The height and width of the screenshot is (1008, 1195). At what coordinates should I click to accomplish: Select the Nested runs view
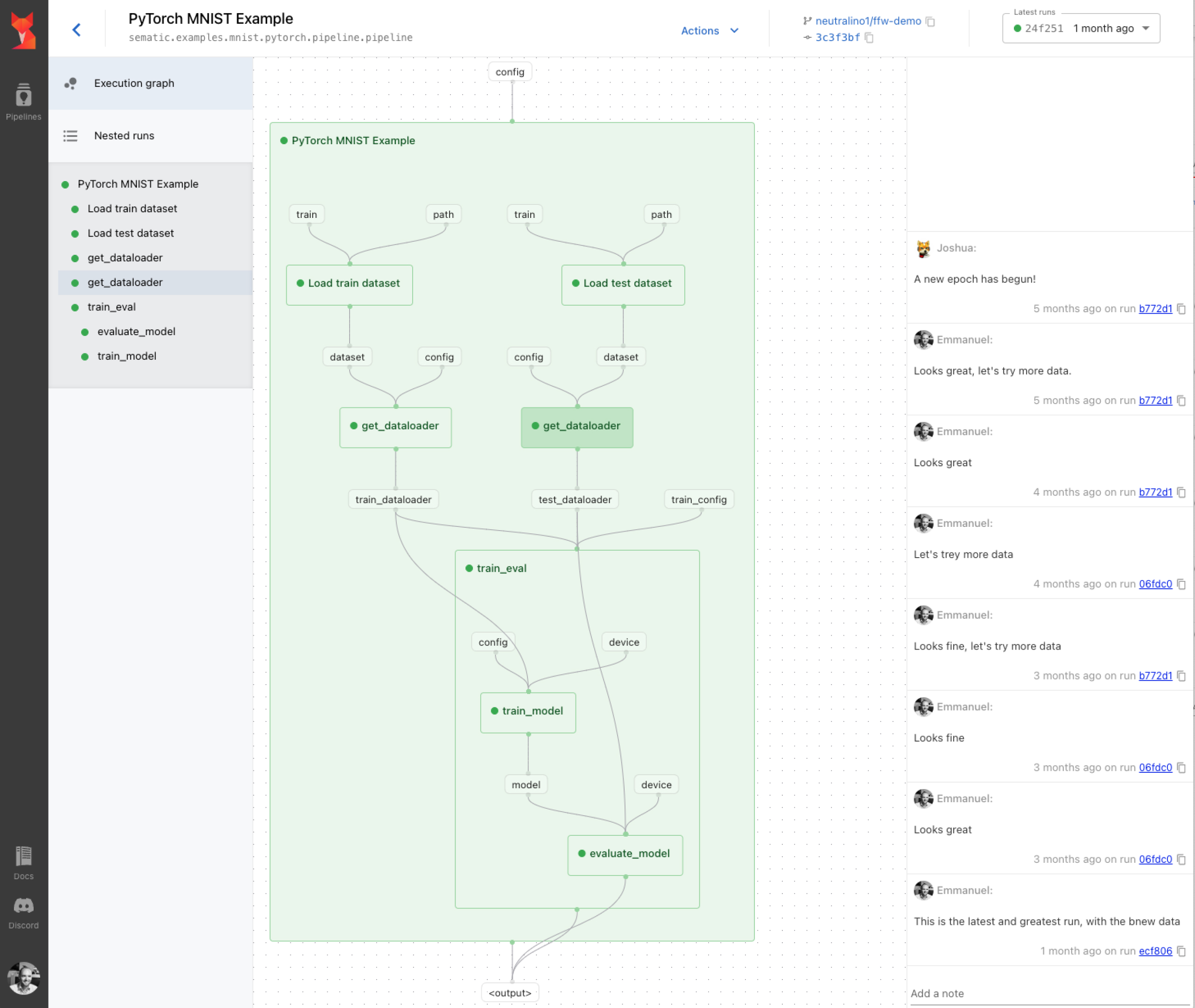(151, 136)
